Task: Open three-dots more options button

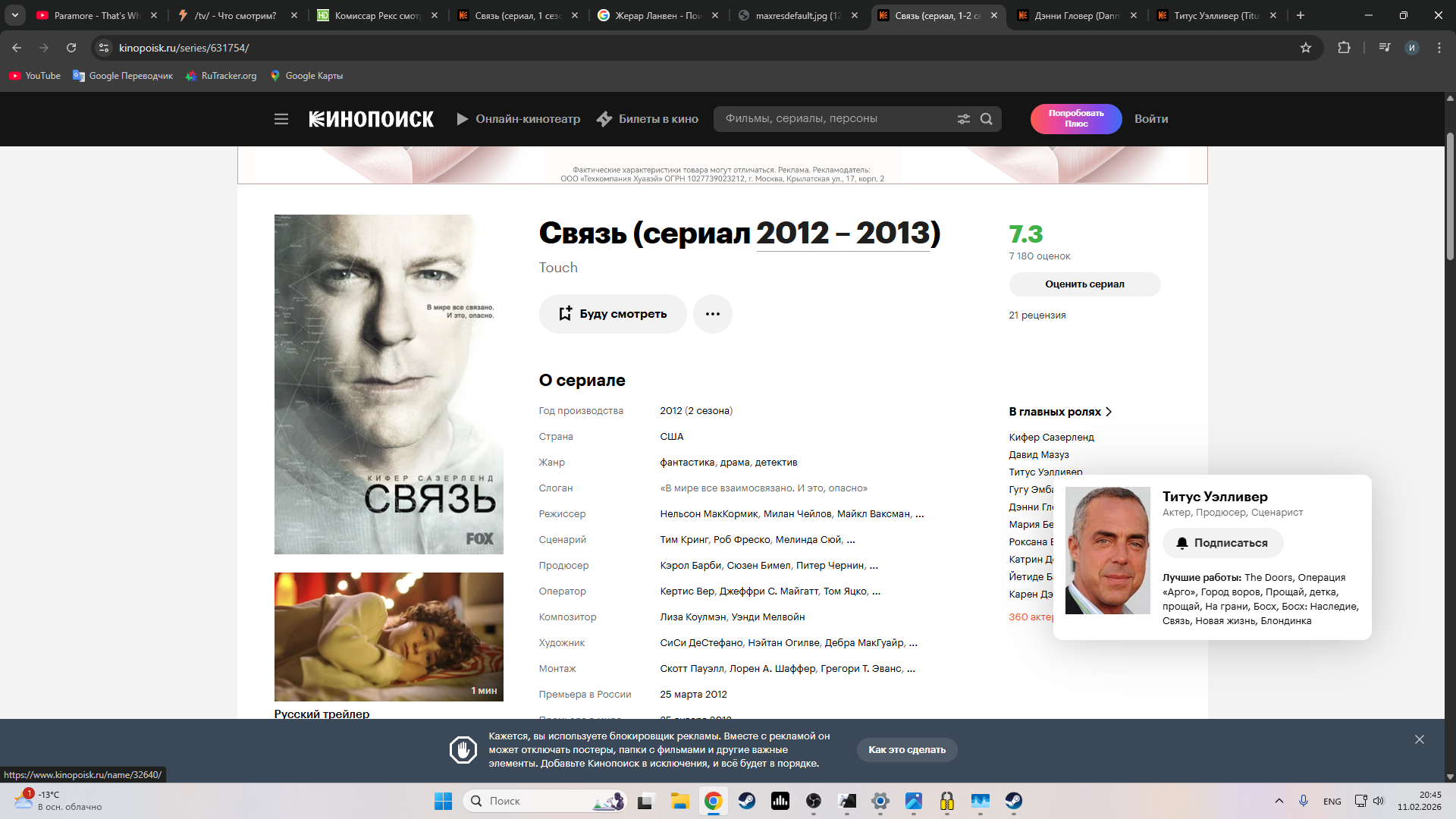Action: click(x=712, y=314)
